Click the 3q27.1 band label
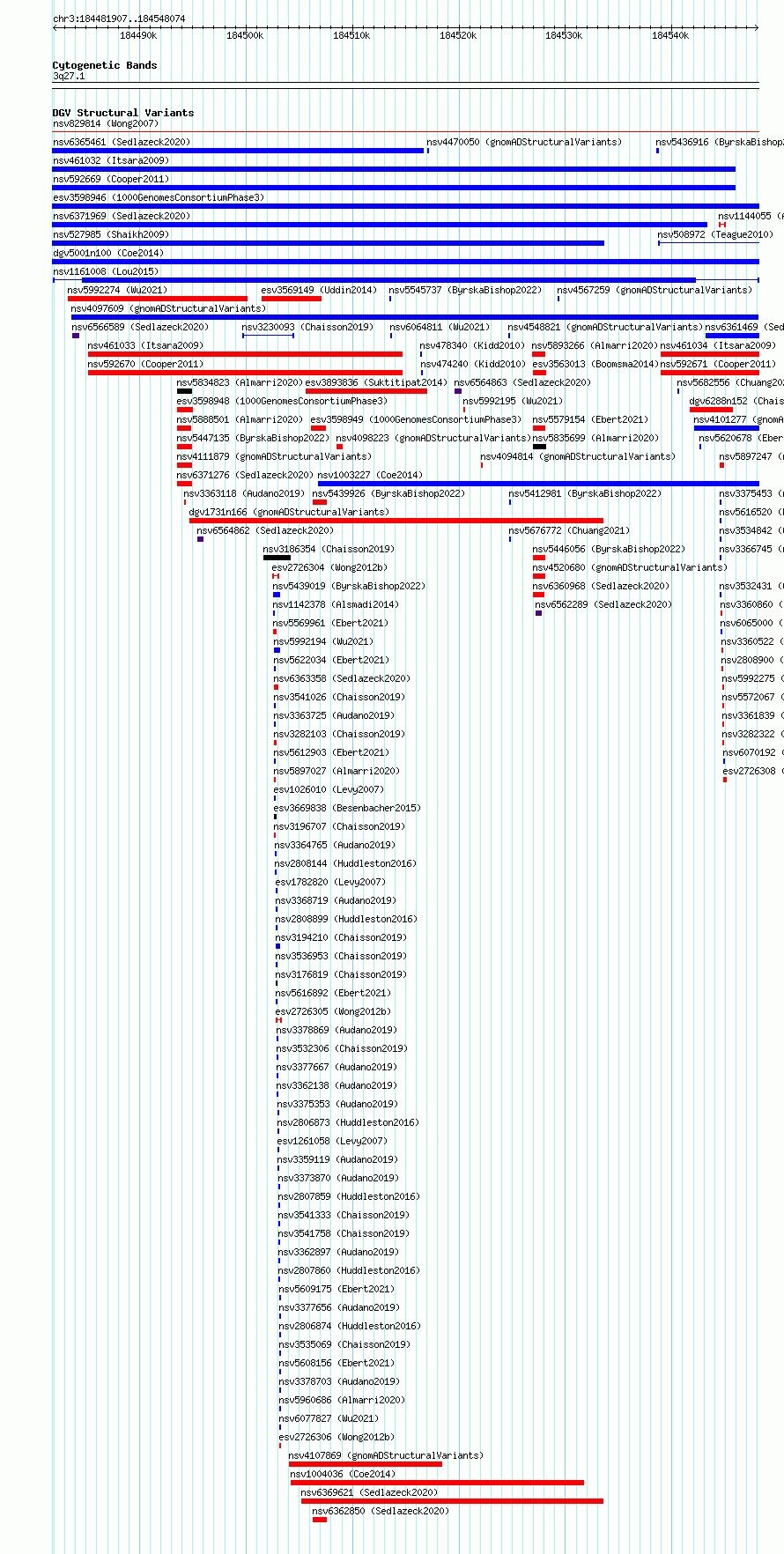Viewport: 784px width, 1554px height. [x=69, y=77]
